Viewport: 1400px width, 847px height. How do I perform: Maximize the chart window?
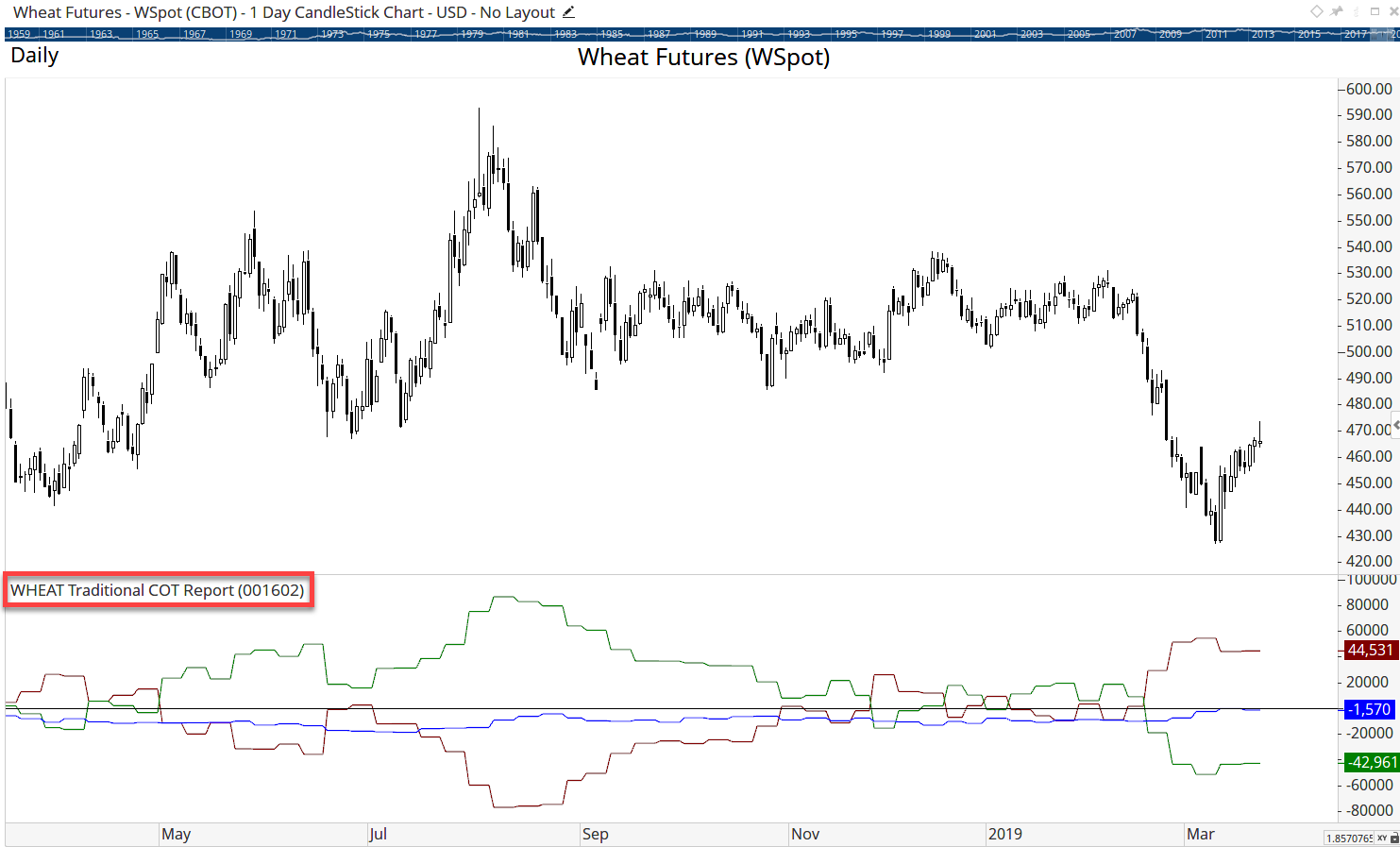[1375, 11]
